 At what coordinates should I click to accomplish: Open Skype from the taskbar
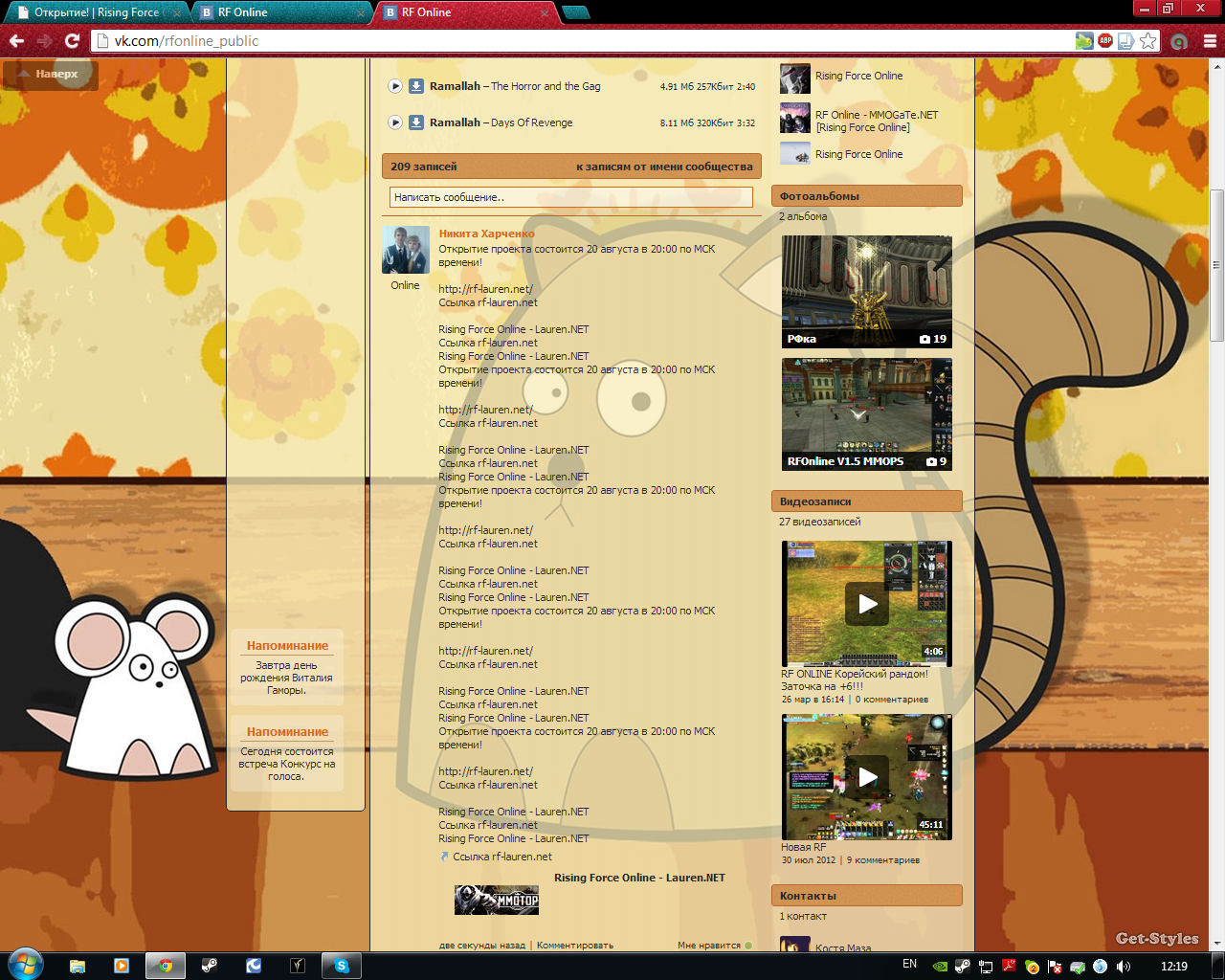coord(342,966)
